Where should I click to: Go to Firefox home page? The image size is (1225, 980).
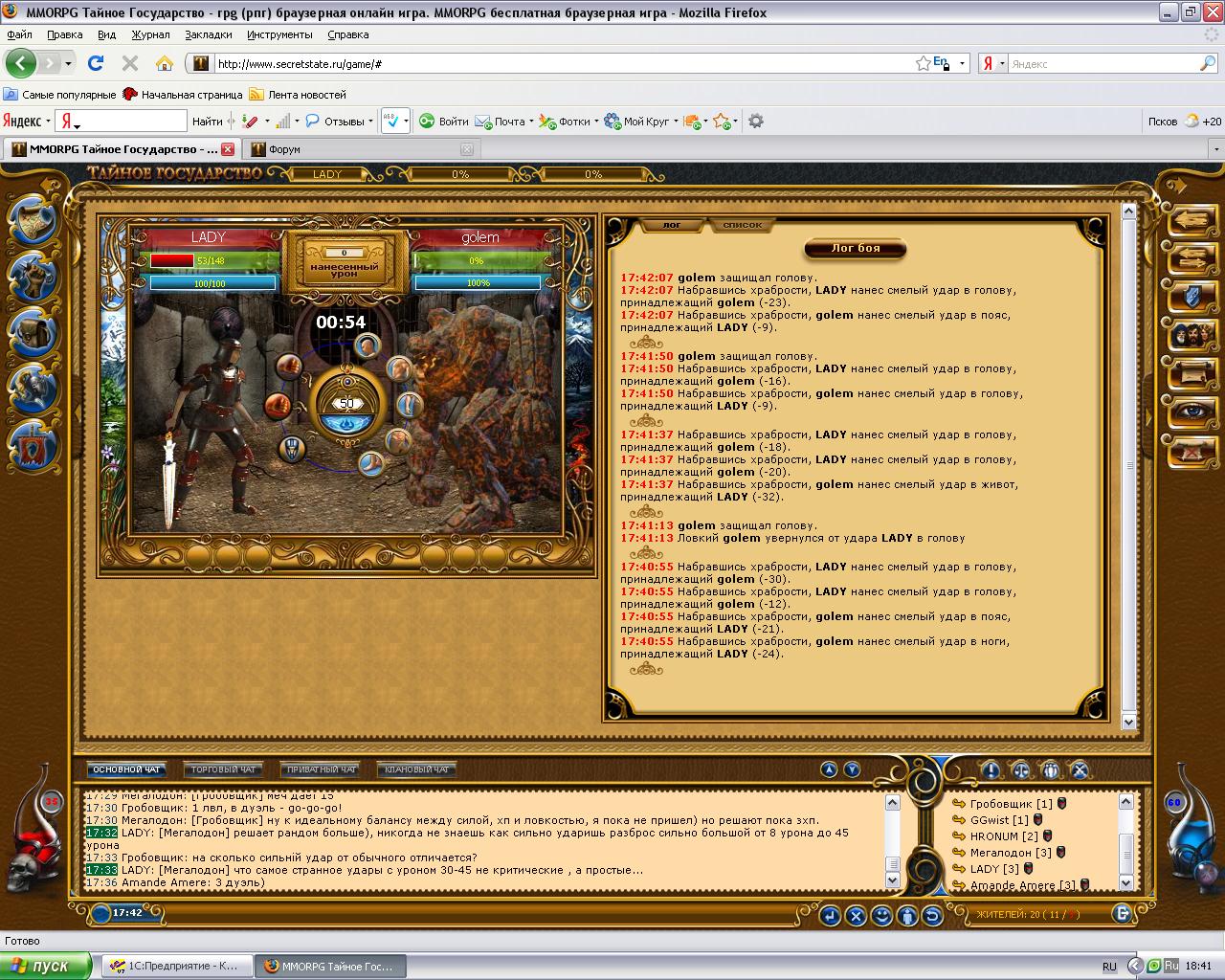coord(165,63)
